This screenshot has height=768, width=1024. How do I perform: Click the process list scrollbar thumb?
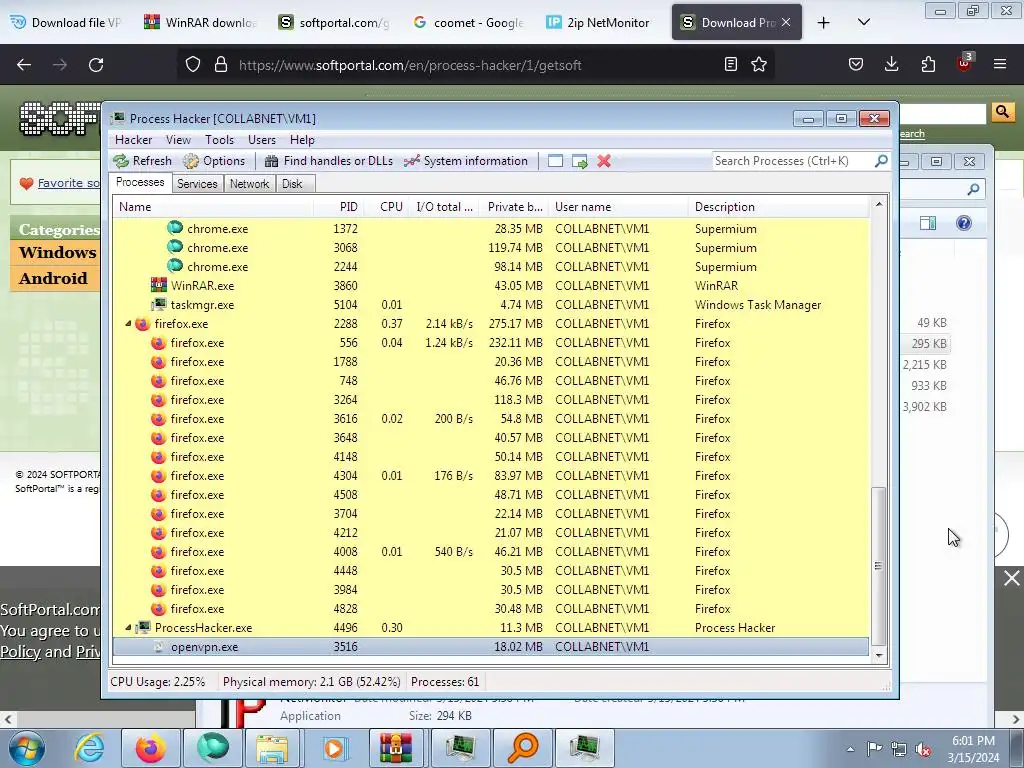click(879, 566)
